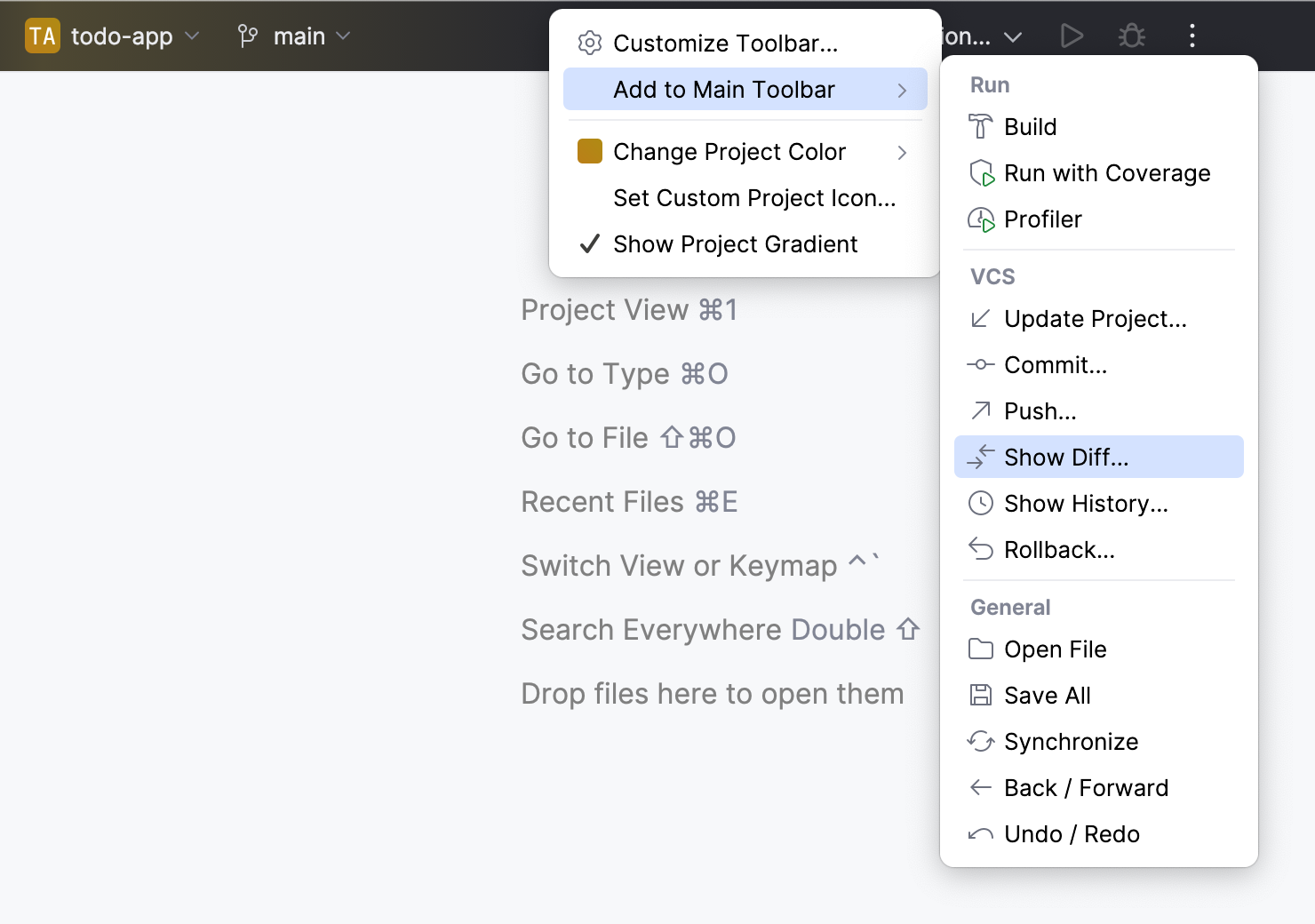This screenshot has width=1315, height=924.
Task: Choose the Build action
Action: point(1030,126)
